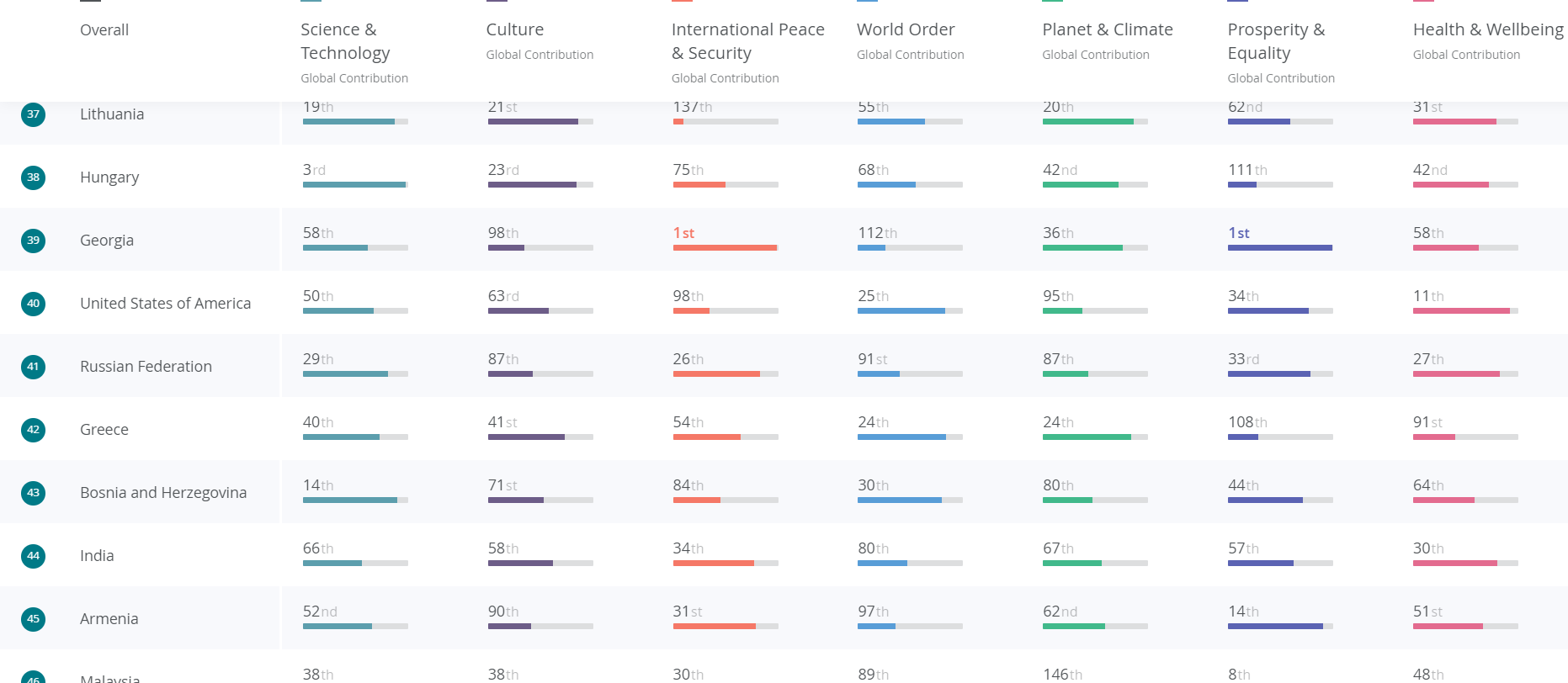This screenshot has width=1568, height=683.
Task: Click the rank 39 badge beside Georgia
Action: tap(33, 241)
